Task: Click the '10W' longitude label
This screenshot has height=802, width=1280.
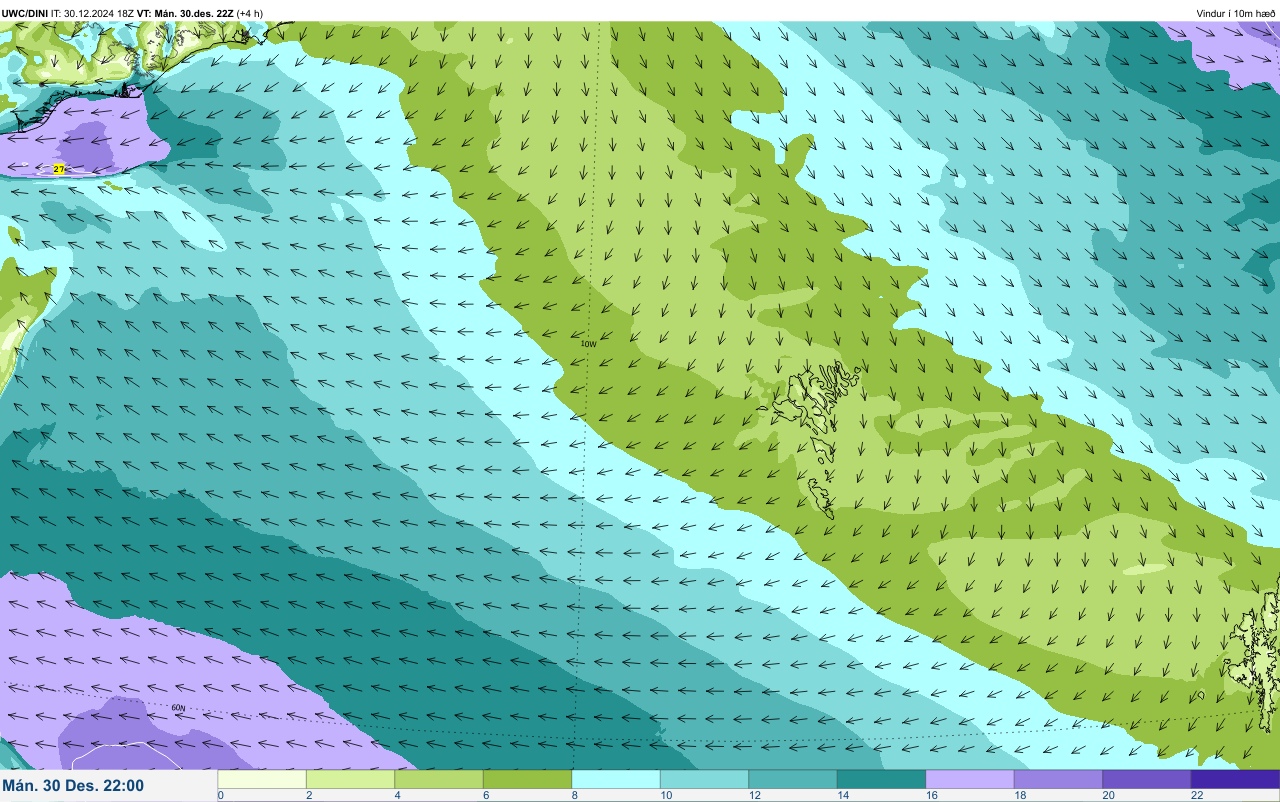Action: (x=588, y=344)
